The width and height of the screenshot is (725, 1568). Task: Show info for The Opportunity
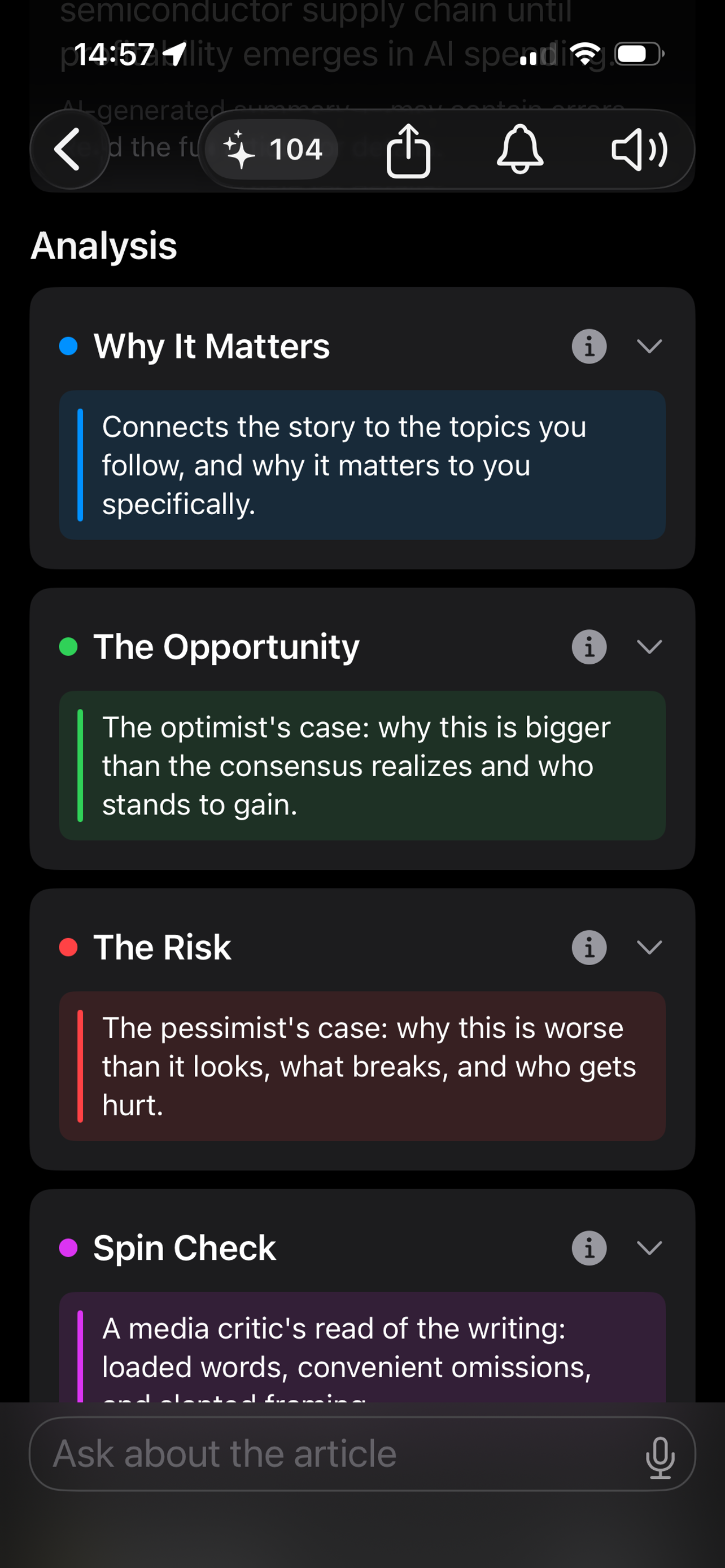(x=589, y=646)
